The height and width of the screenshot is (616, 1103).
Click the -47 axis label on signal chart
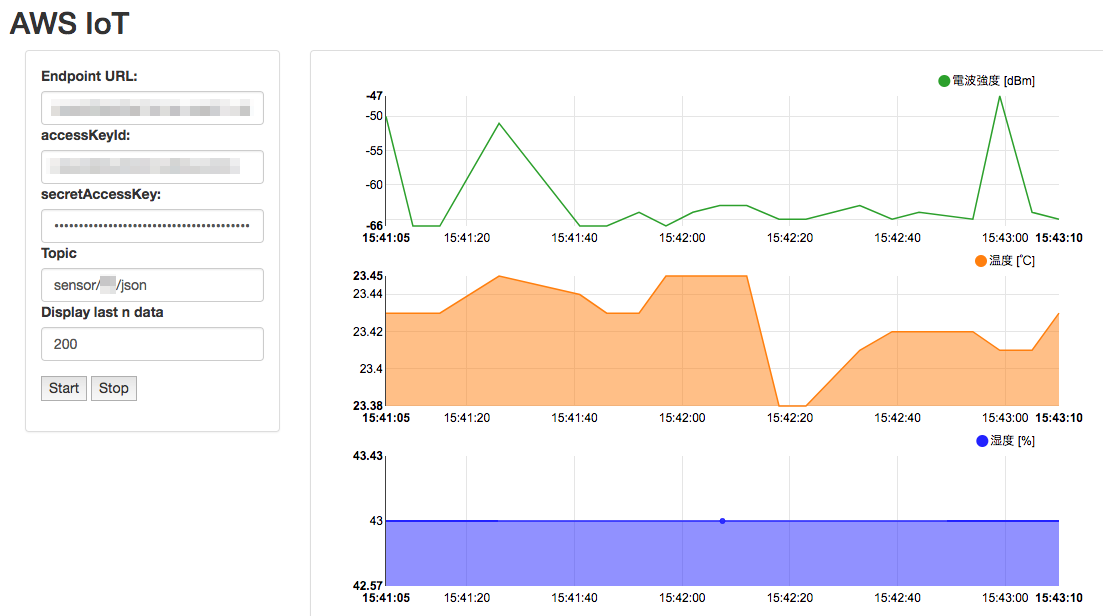pos(374,96)
